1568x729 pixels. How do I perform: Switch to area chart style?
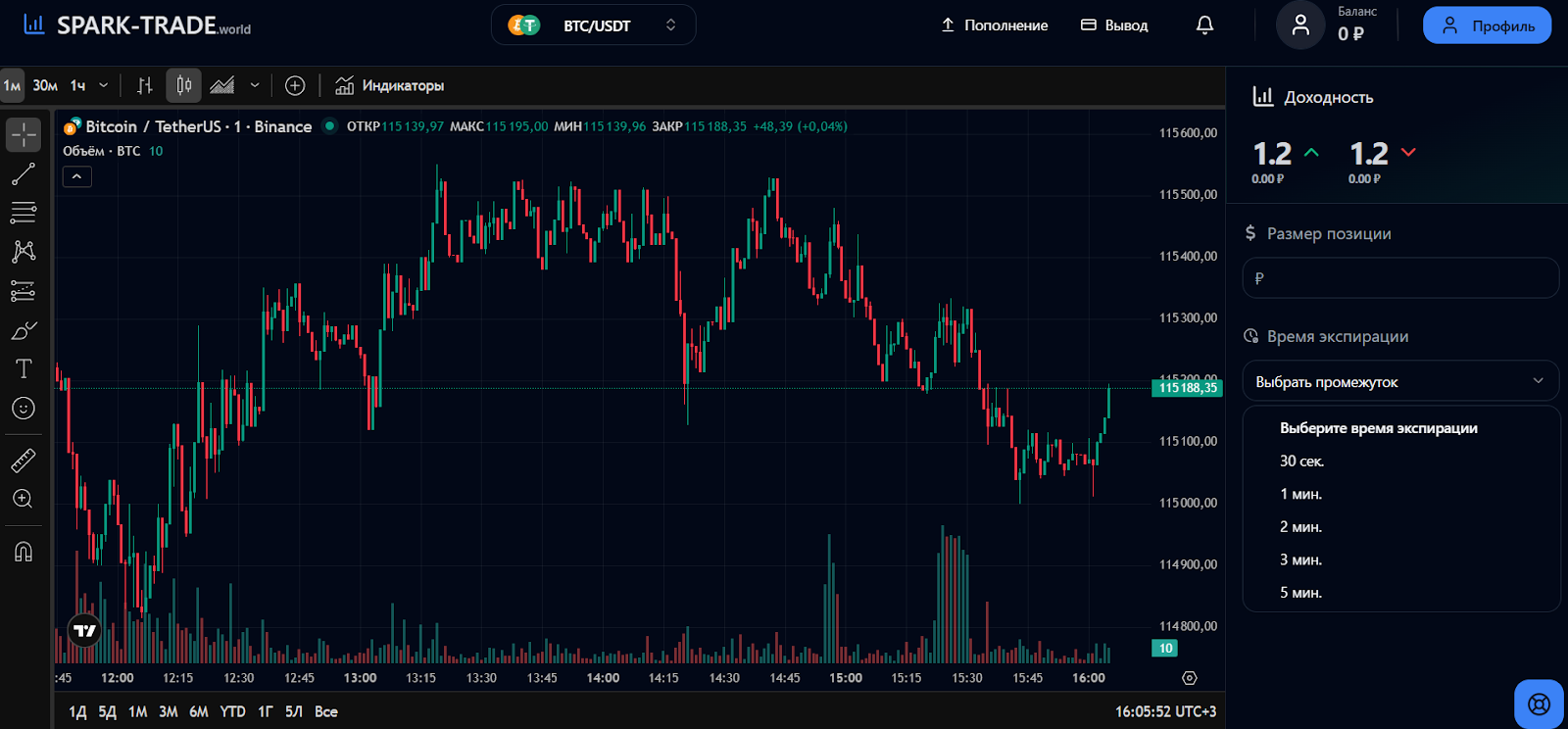coord(222,86)
